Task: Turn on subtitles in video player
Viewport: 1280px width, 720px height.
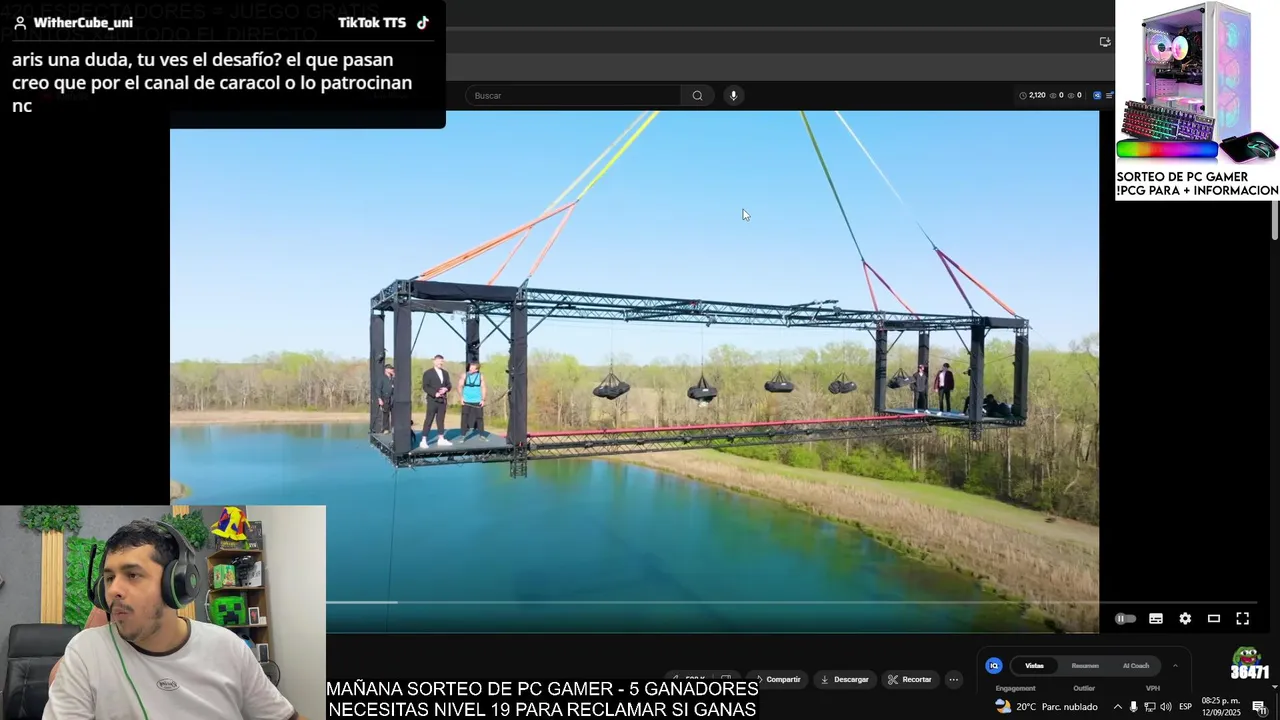Action: [1156, 619]
